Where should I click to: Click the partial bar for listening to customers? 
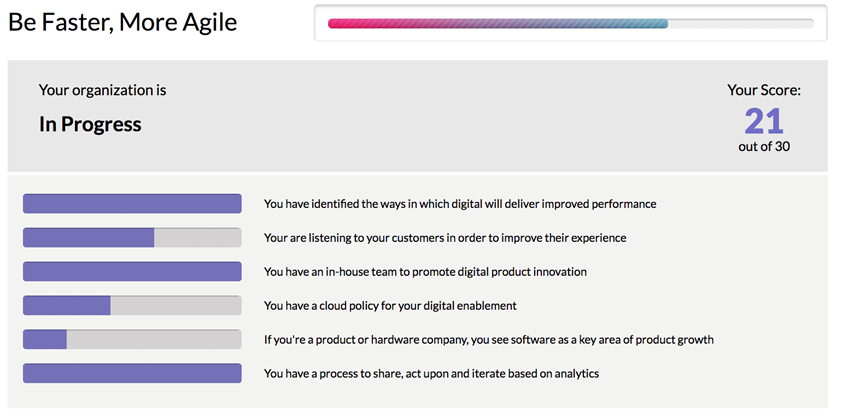(132, 238)
